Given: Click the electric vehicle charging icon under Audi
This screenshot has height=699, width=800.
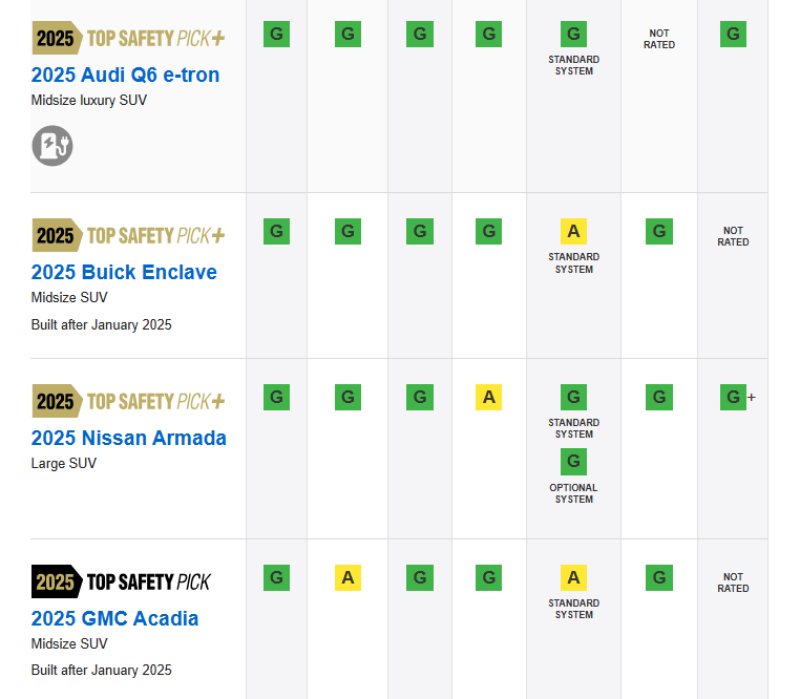Looking at the screenshot, I should point(53,146).
